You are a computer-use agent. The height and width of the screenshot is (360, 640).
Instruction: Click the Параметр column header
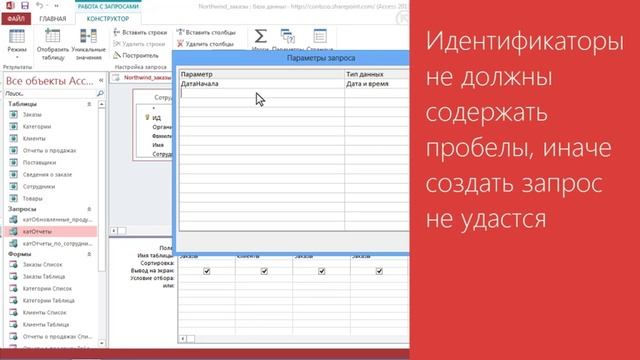262,74
